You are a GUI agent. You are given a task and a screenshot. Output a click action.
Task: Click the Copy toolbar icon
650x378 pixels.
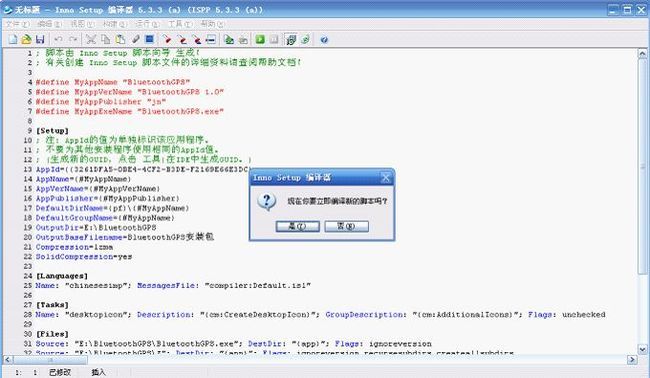tap(106, 40)
